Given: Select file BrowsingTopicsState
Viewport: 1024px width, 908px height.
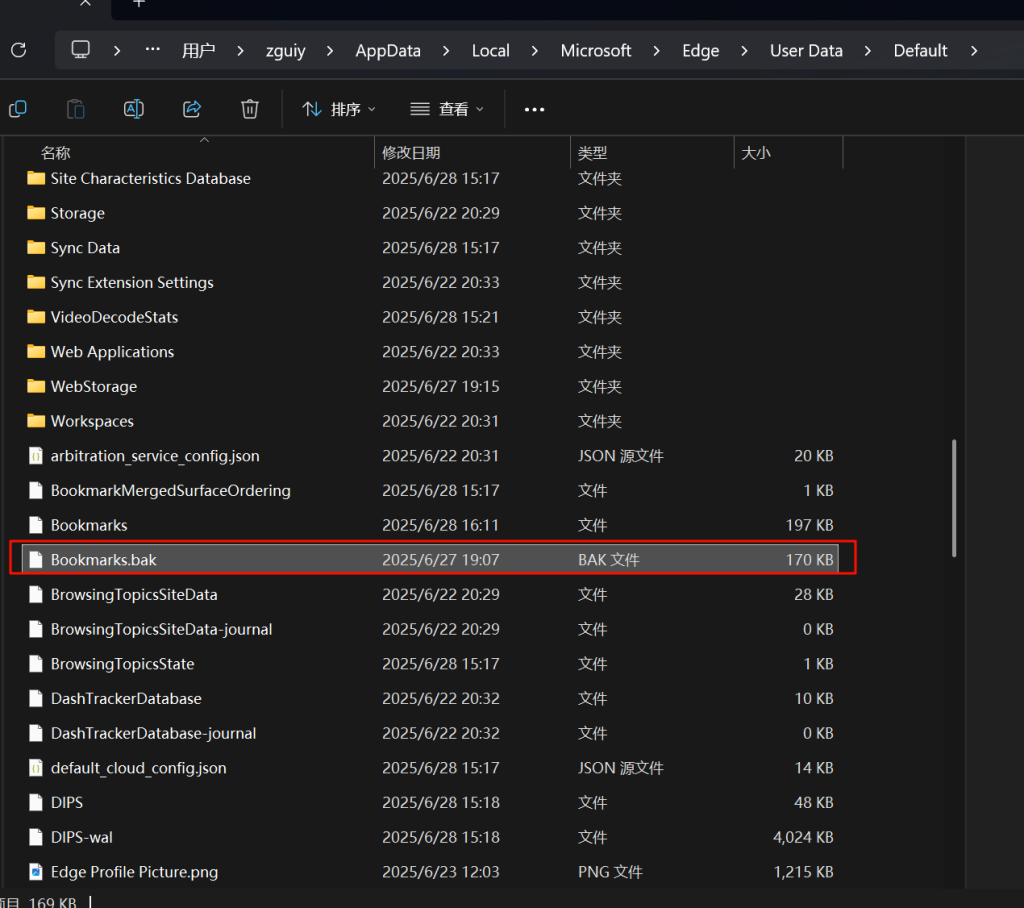Looking at the screenshot, I should (x=122, y=664).
